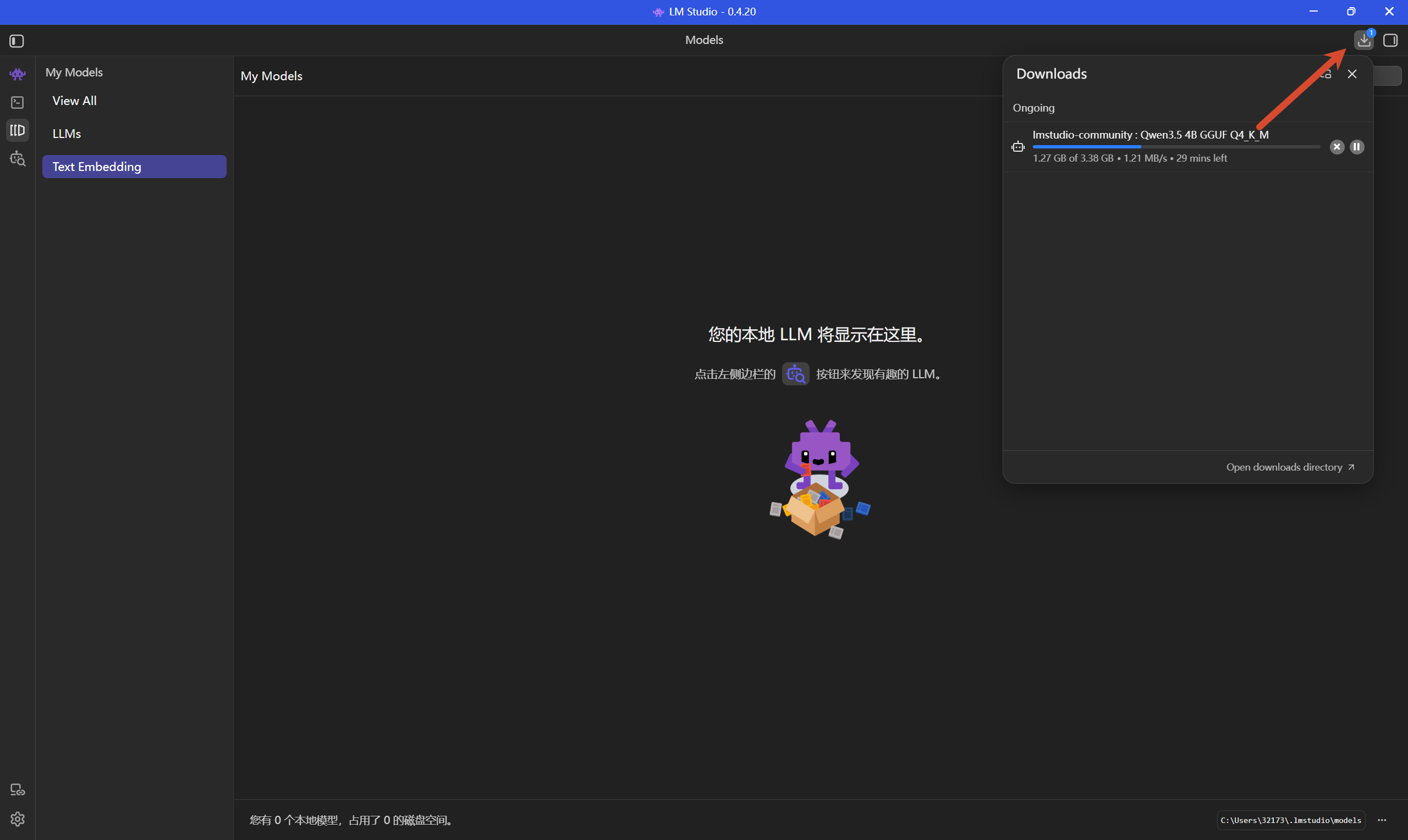
Task: Close the LM Studio window
Action: click(x=1389, y=12)
